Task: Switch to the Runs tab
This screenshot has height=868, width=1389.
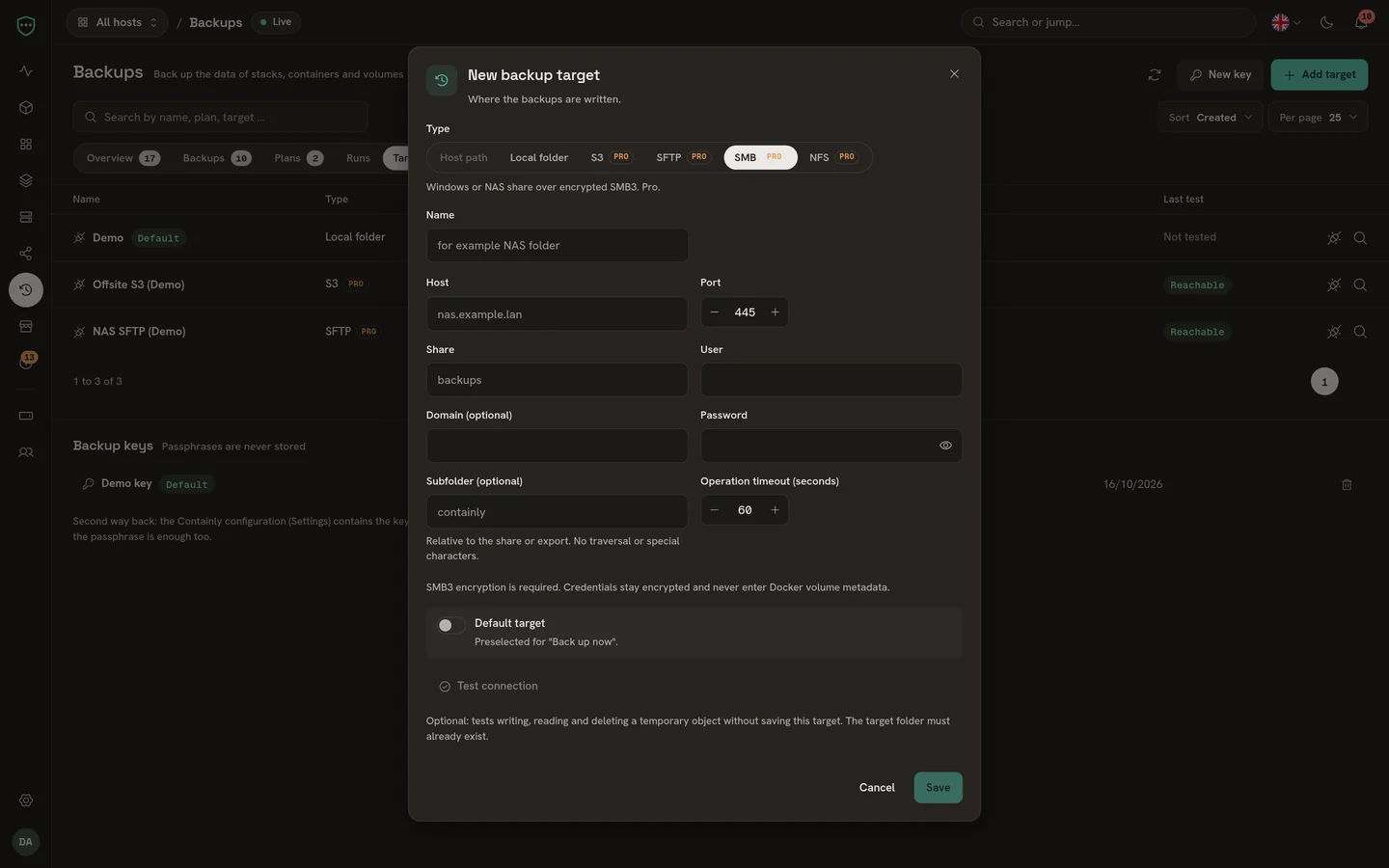Action: [358, 158]
